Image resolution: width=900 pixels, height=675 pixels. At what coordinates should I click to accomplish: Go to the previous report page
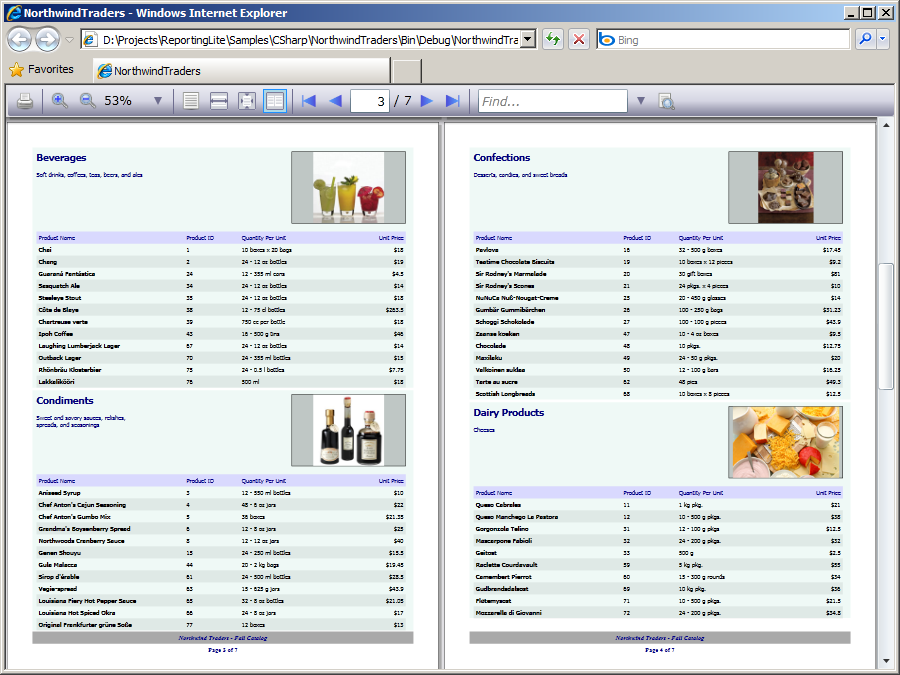(x=335, y=101)
